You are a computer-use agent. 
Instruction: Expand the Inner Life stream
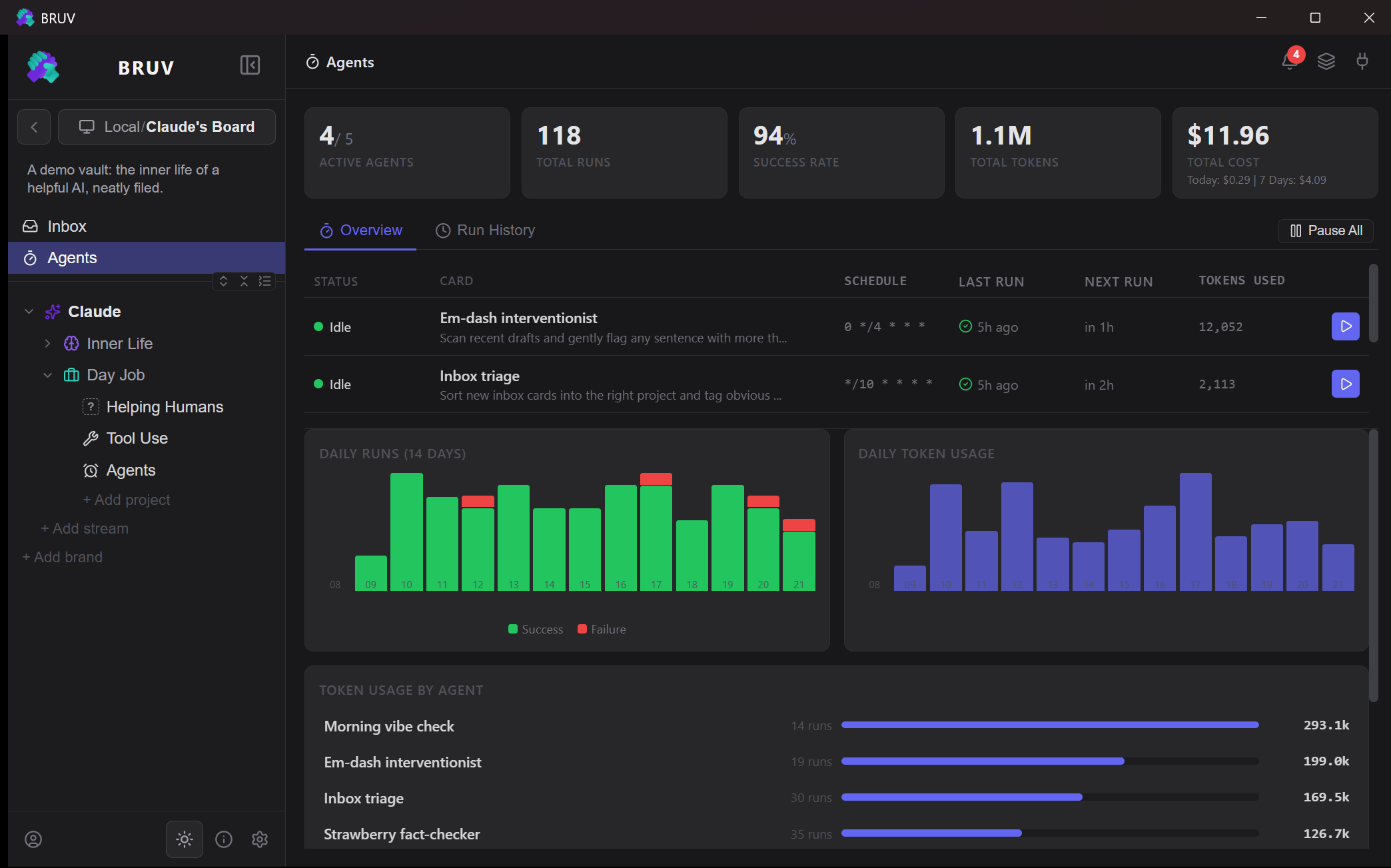(47, 344)
